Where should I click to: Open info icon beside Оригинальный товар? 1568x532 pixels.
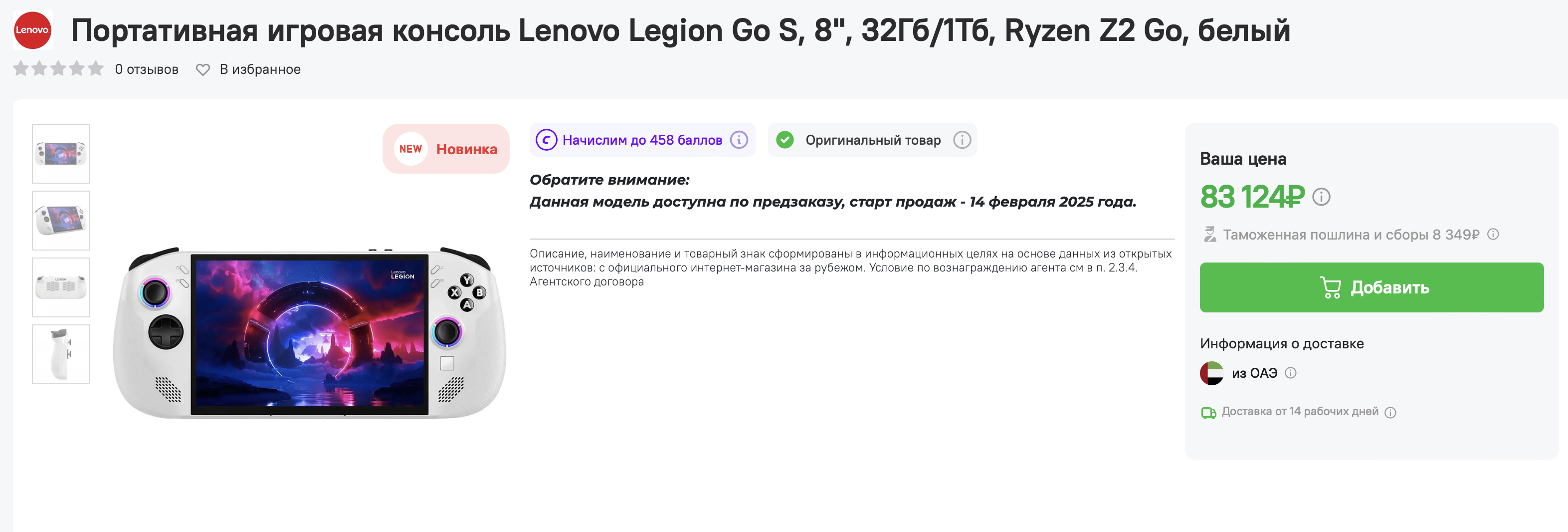point(962,140)
